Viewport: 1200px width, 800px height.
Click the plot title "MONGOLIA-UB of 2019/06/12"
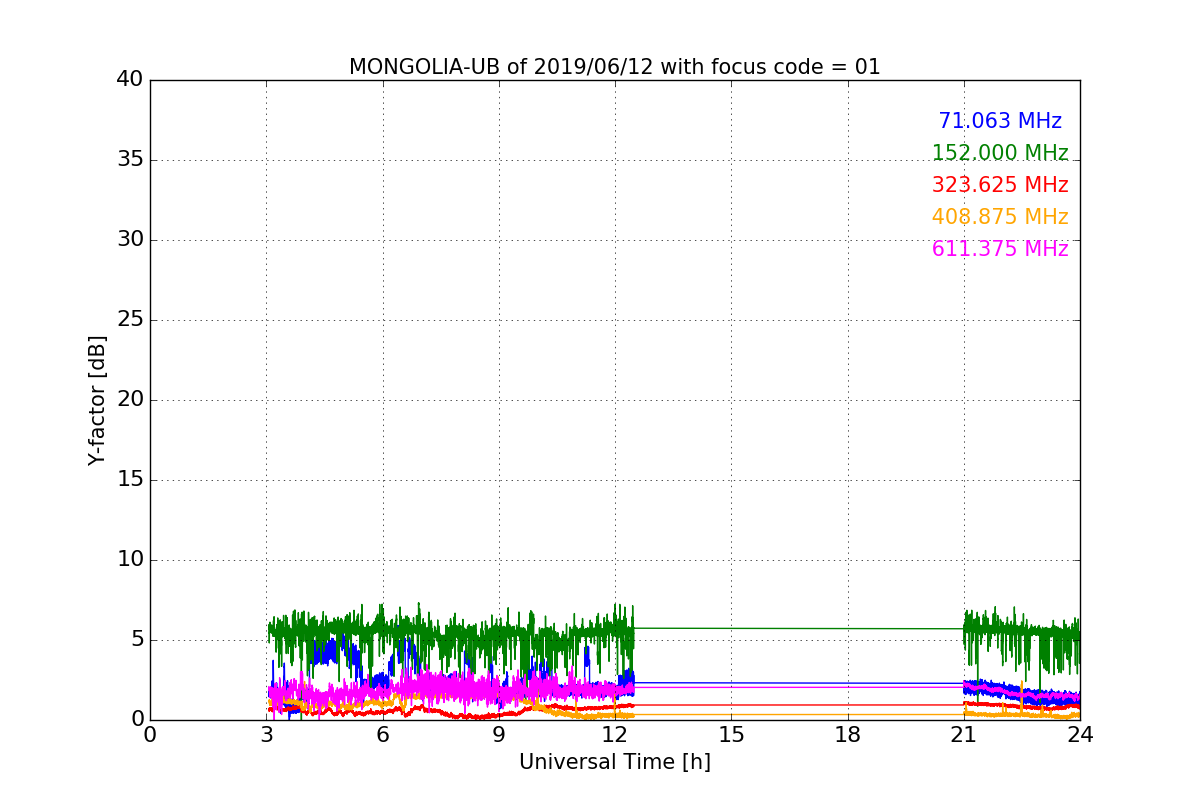tap(614, 67)
